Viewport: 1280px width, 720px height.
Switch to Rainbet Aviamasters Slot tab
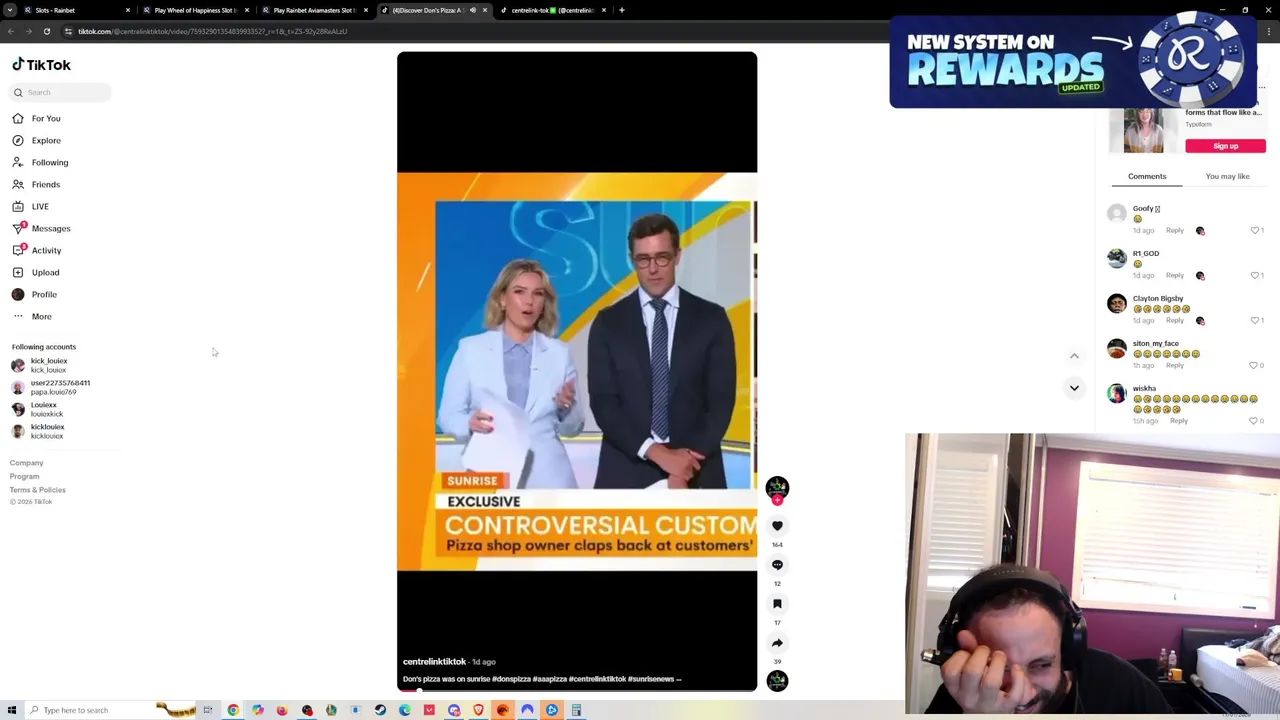click(314, 10)
